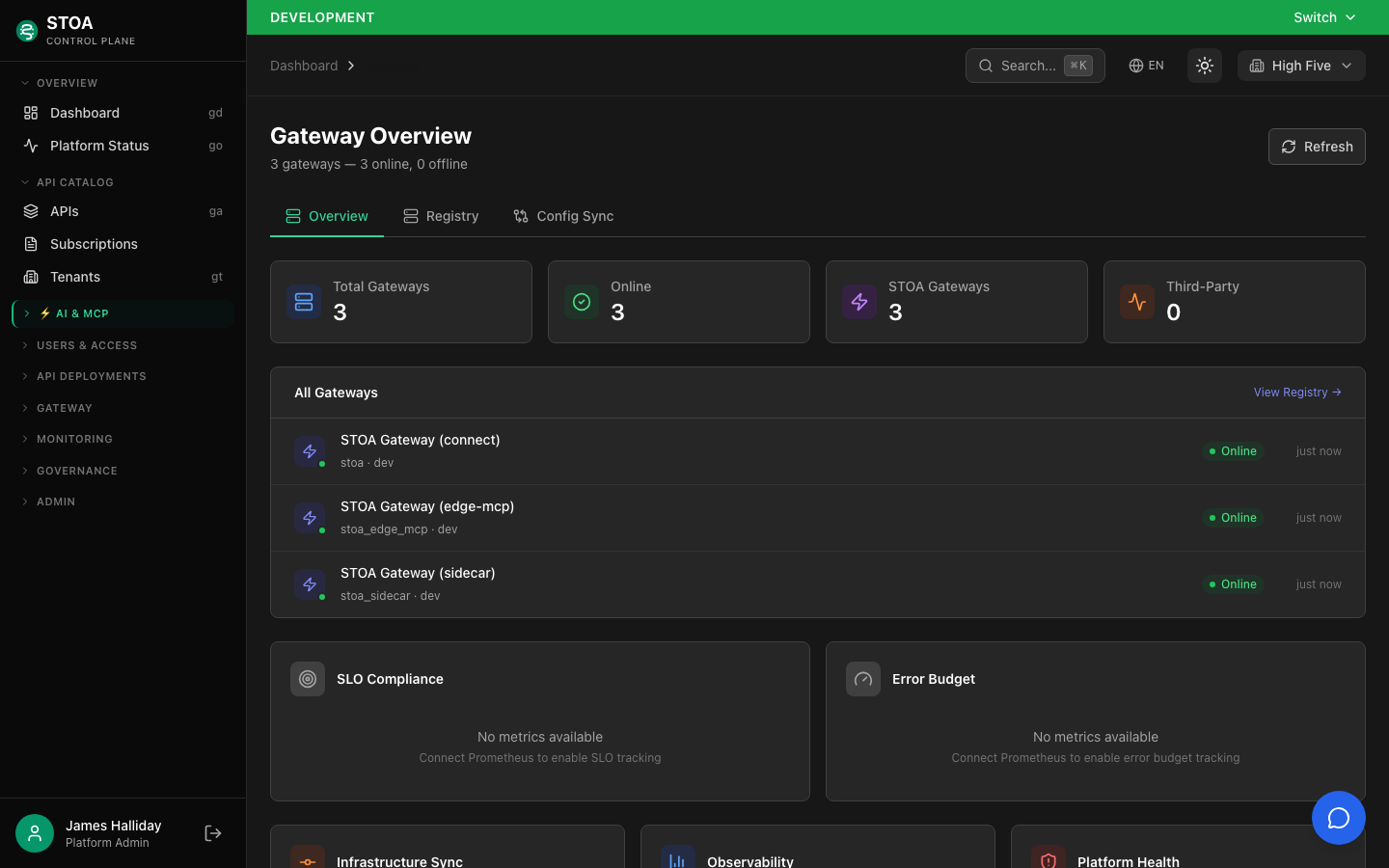Select the Overview tab
Image resolution: width=1389 pixels, height=868 pixels.
click(327, 216)
